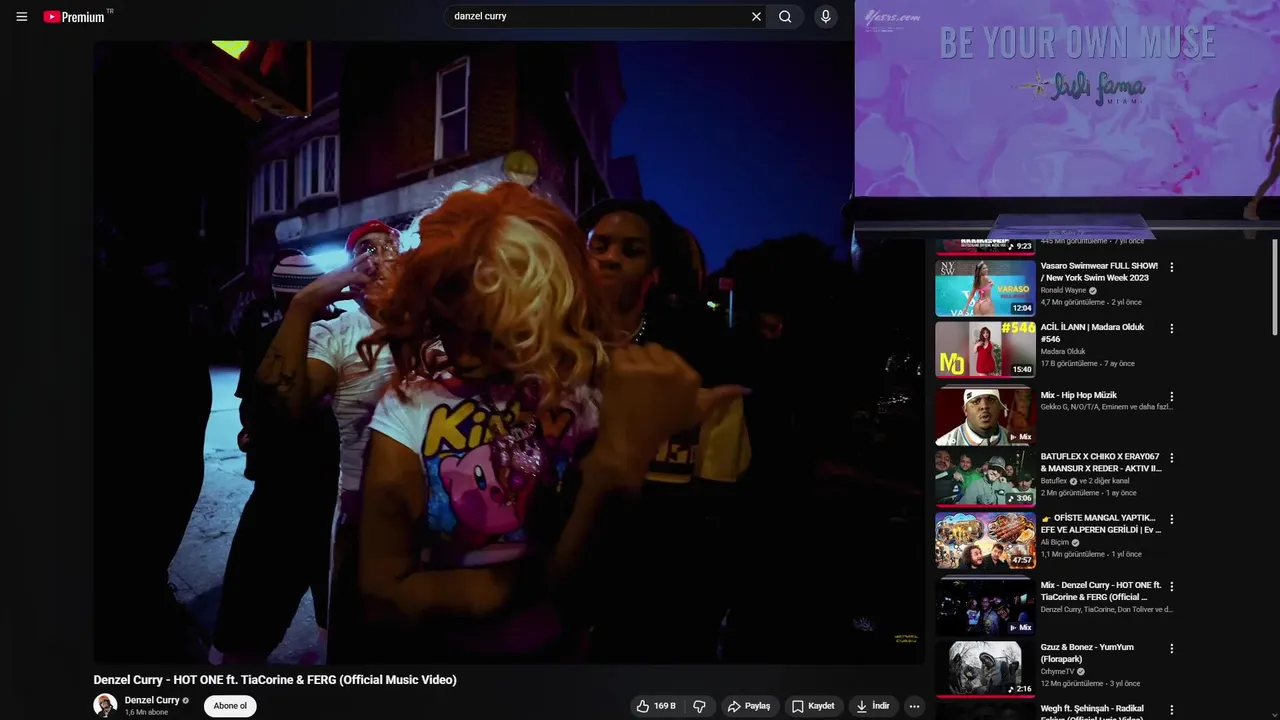Open the hamburger guide menu

(22, 17)
